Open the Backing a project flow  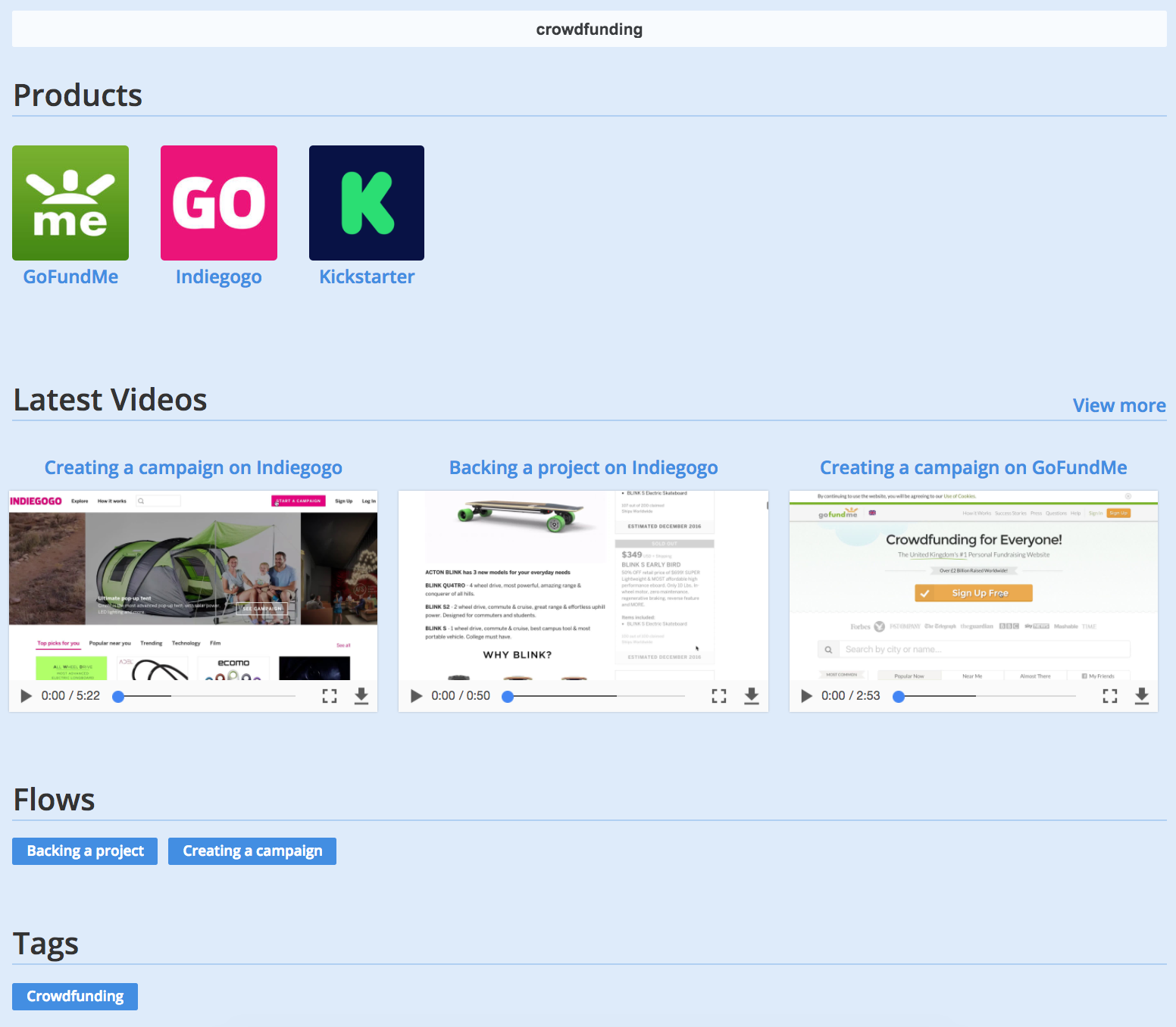pyautogui.click(x=84, y=851)
